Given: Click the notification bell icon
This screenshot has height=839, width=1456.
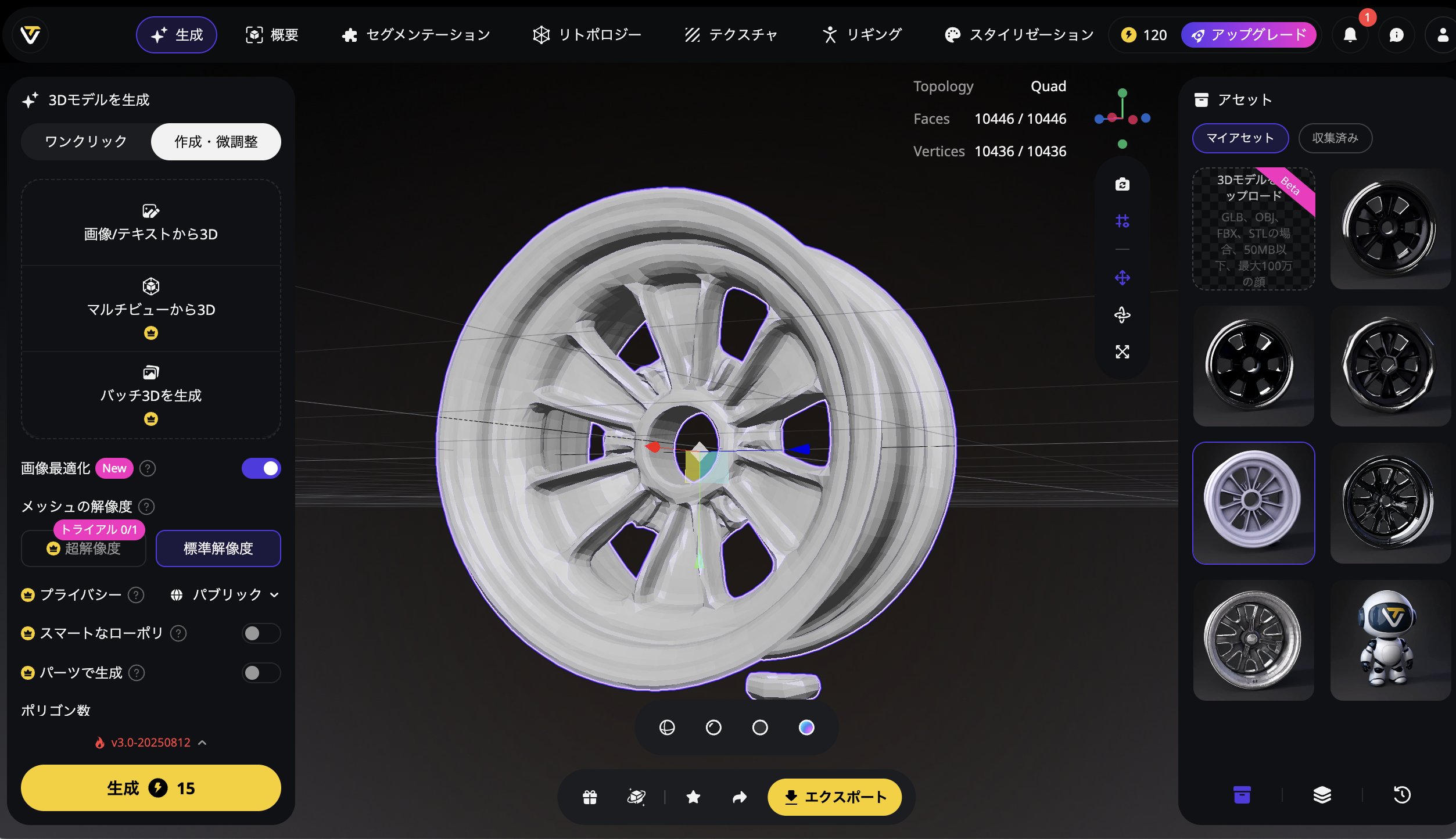Looking at the screenshot, I should (x=1350, y=35).
